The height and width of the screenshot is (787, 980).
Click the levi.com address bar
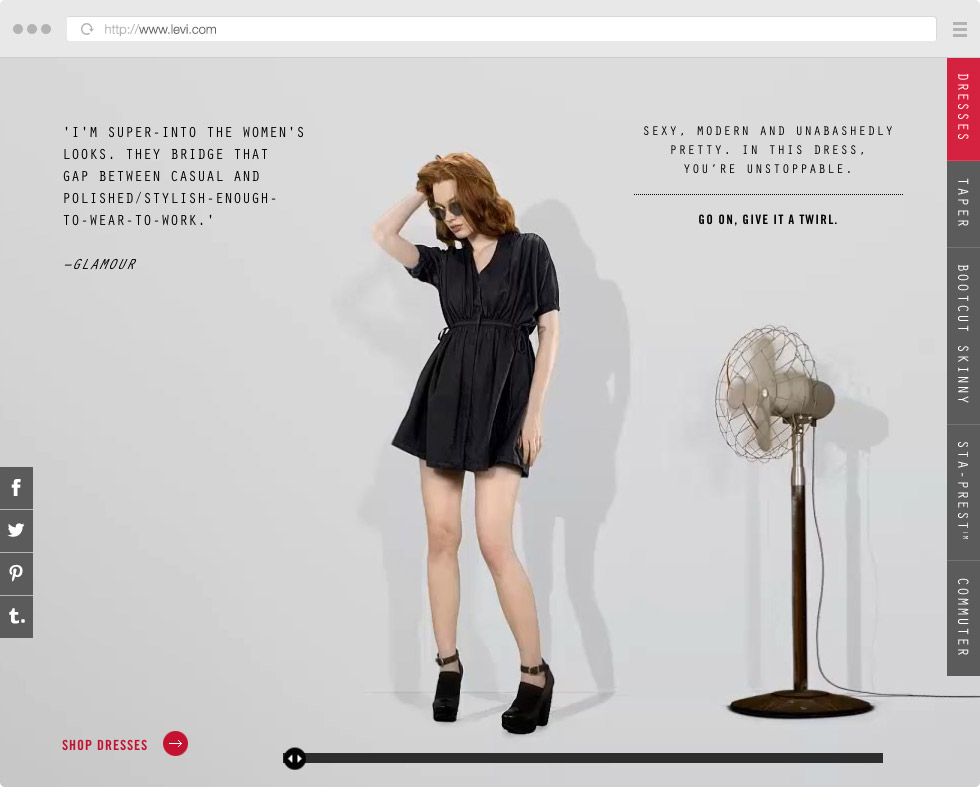click(x=501, y=29)
